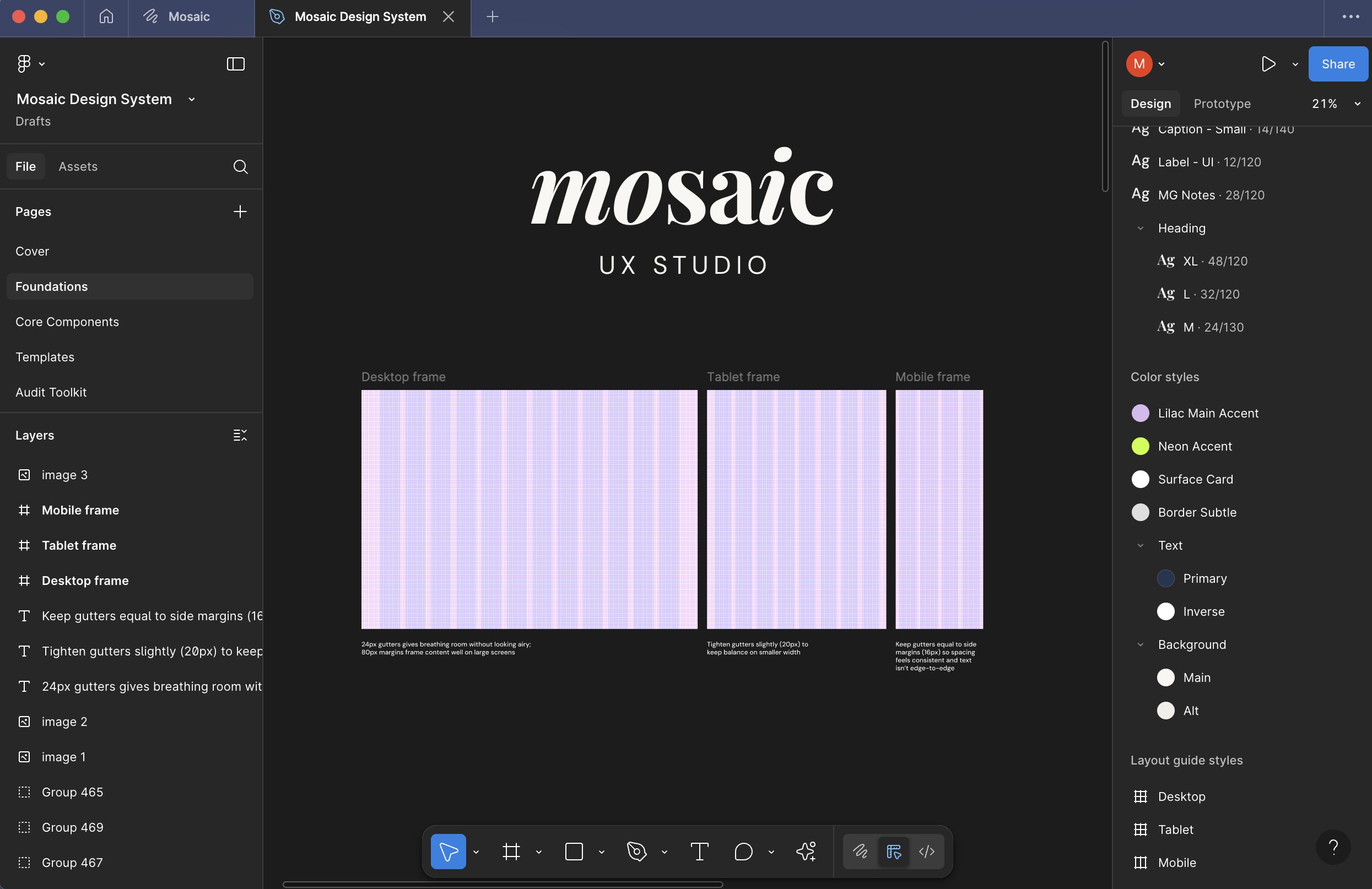
Task: Select the Text tool
Action: coord(699,851)
